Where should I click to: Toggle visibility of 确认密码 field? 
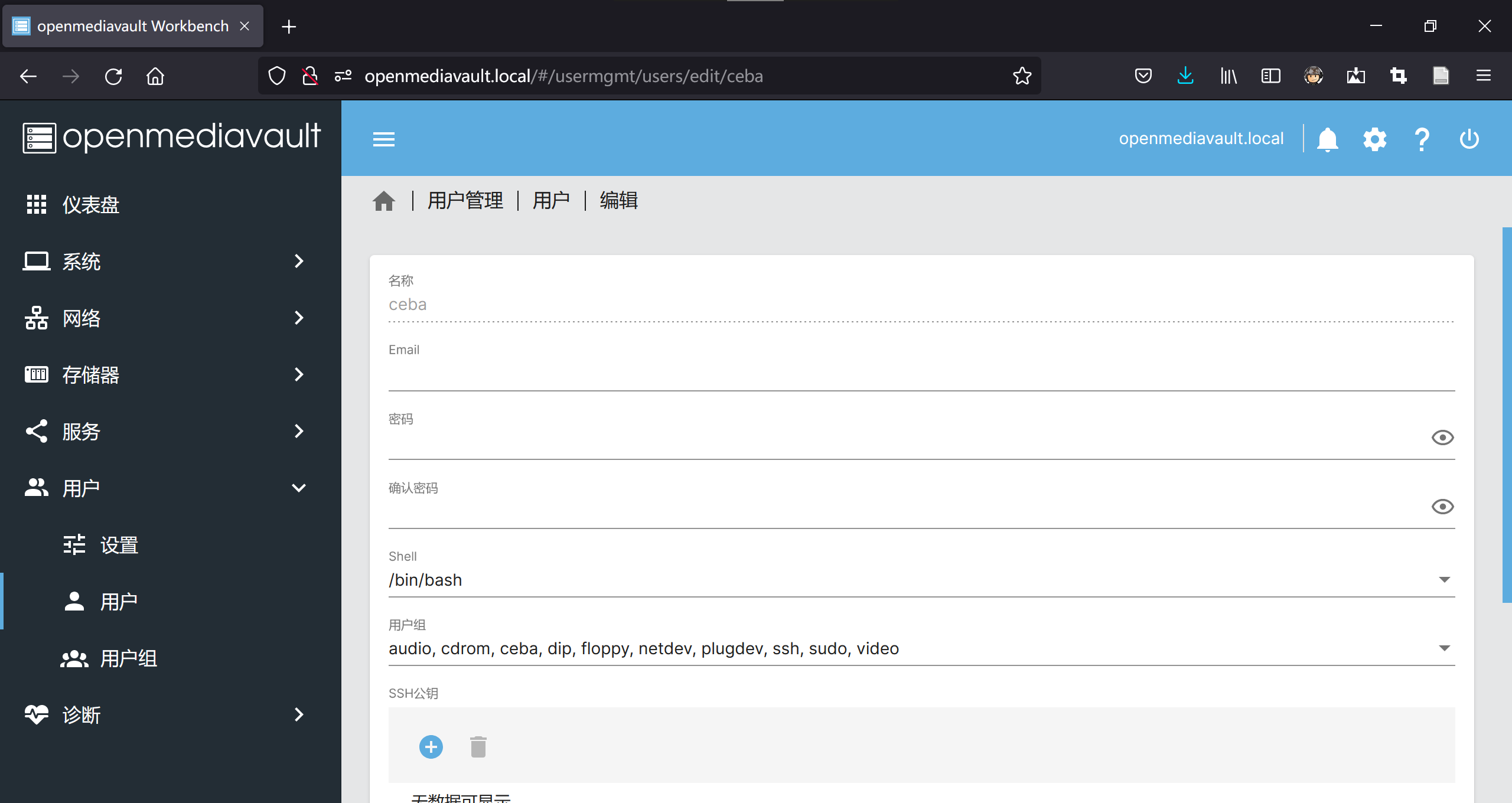click(1442, 507)
